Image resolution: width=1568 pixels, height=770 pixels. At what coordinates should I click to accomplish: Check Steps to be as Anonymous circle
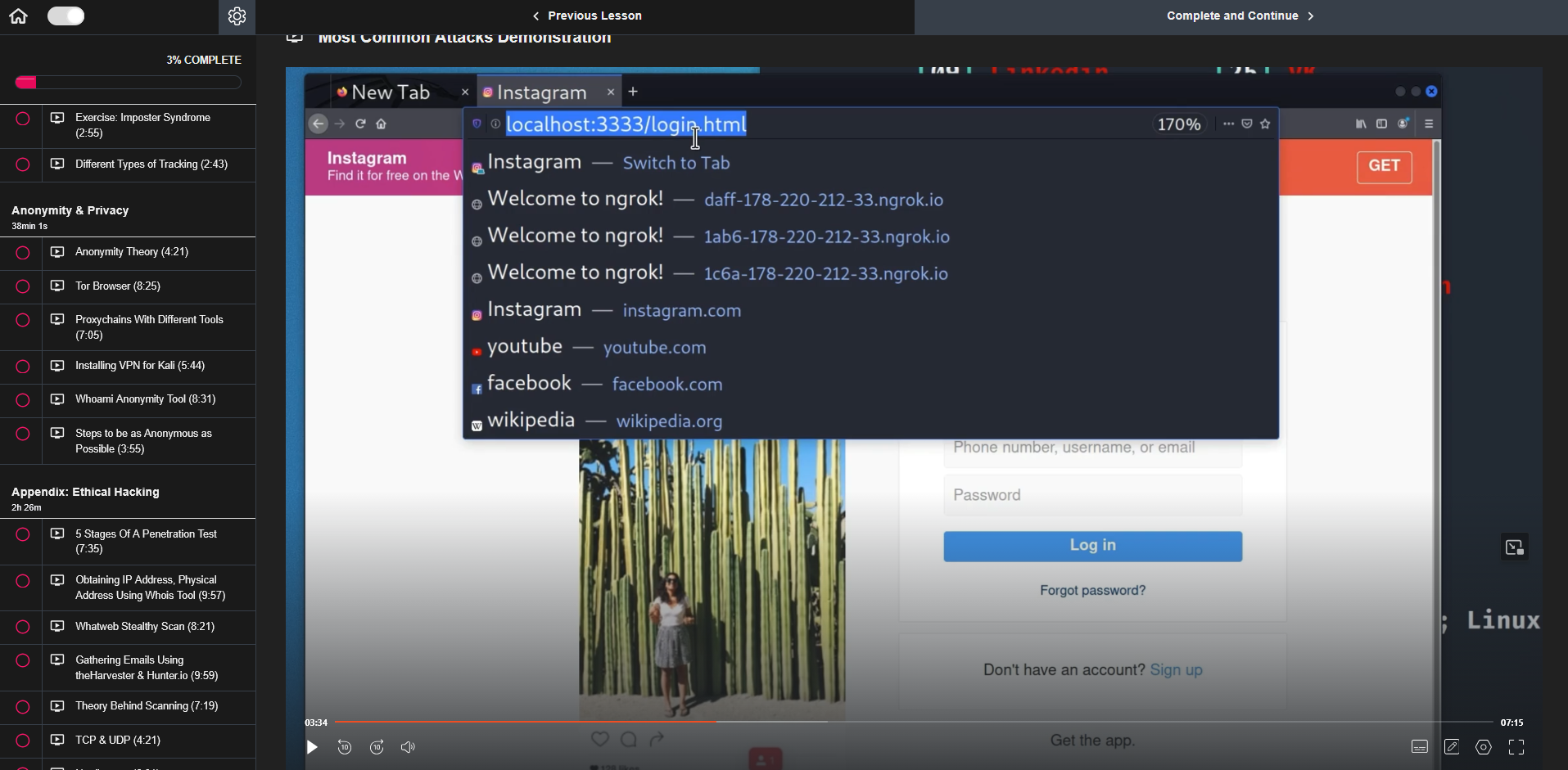pyautogui.click(x=23, y=434)
